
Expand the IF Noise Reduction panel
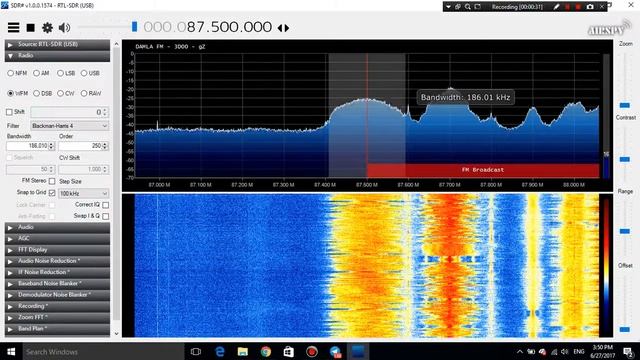58,272
